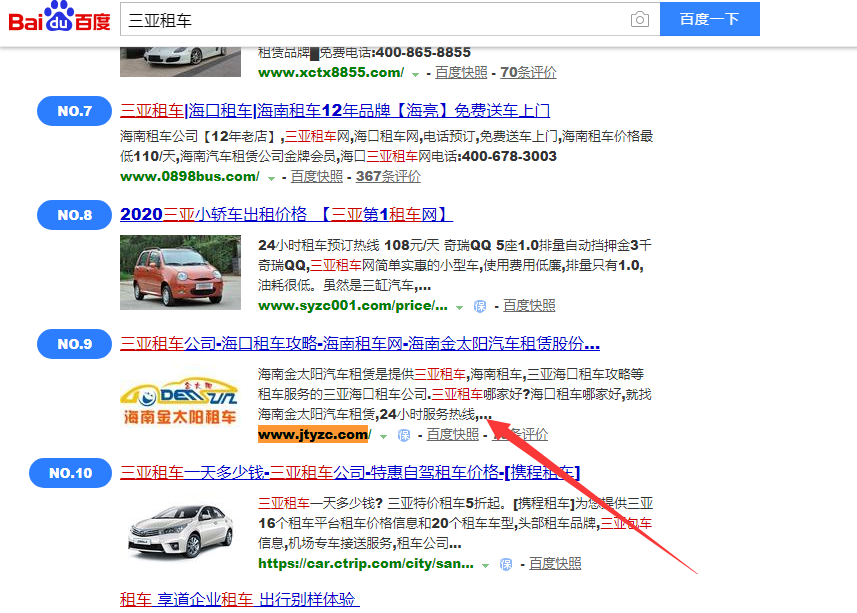Image resolution: width=857 pixels, height=613 pixels.
Task: Expand the dropdown arrow after www.syzc001.com/price
Action: pos(460,307)
